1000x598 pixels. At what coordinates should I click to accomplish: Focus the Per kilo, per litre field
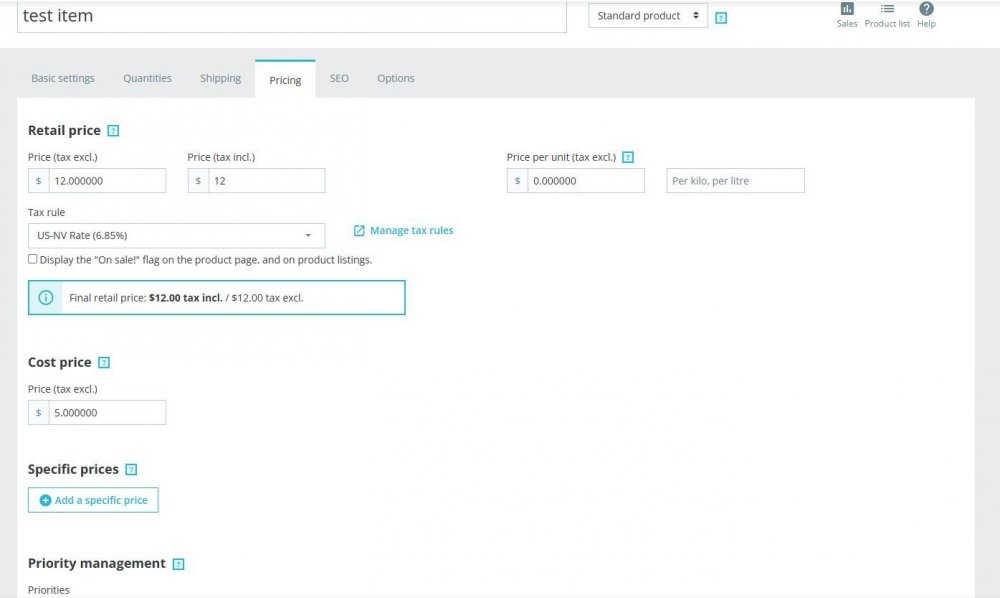(735, 181)
